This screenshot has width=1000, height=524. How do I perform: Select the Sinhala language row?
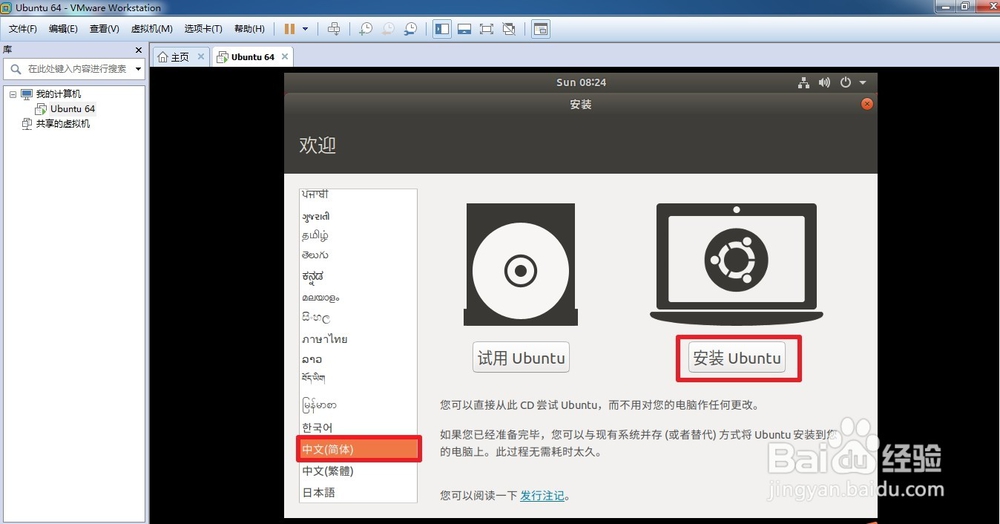tap(358, 317)
